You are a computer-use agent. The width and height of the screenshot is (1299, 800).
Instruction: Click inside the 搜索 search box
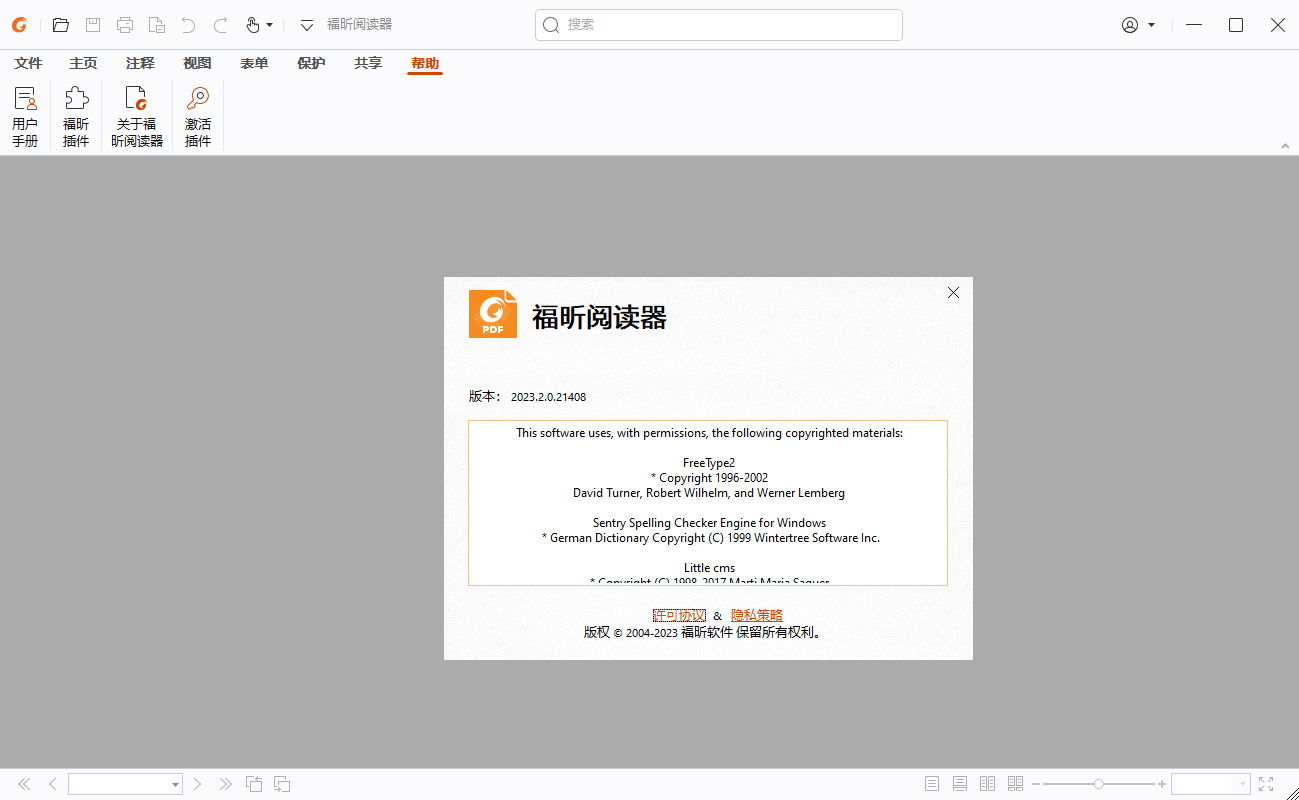point(718,24)
